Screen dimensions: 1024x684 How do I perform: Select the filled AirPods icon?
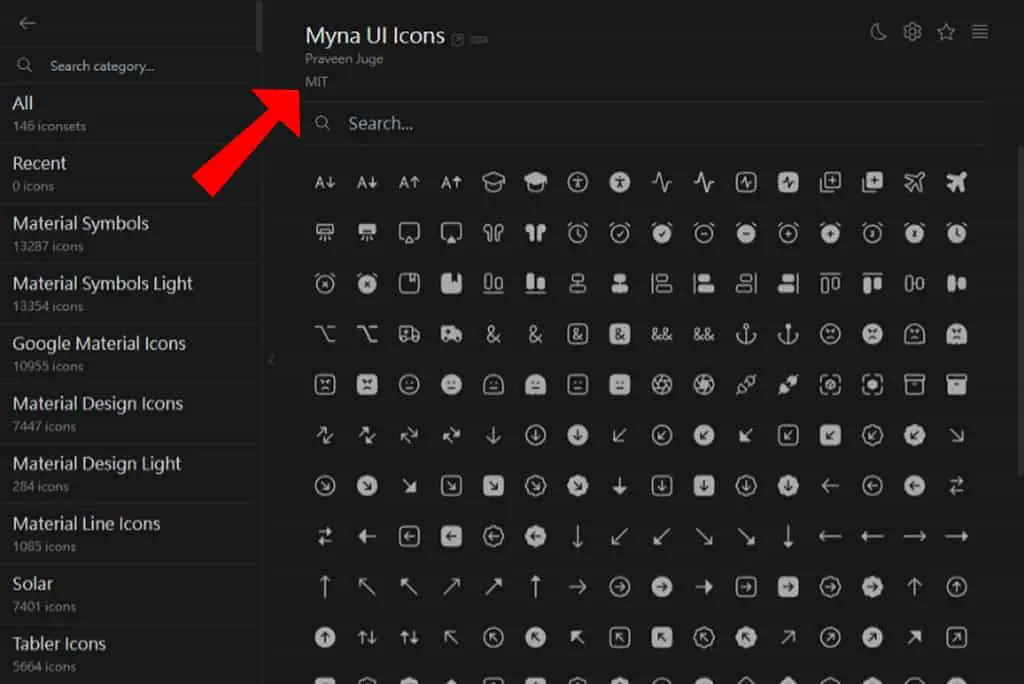coord(536,233)
